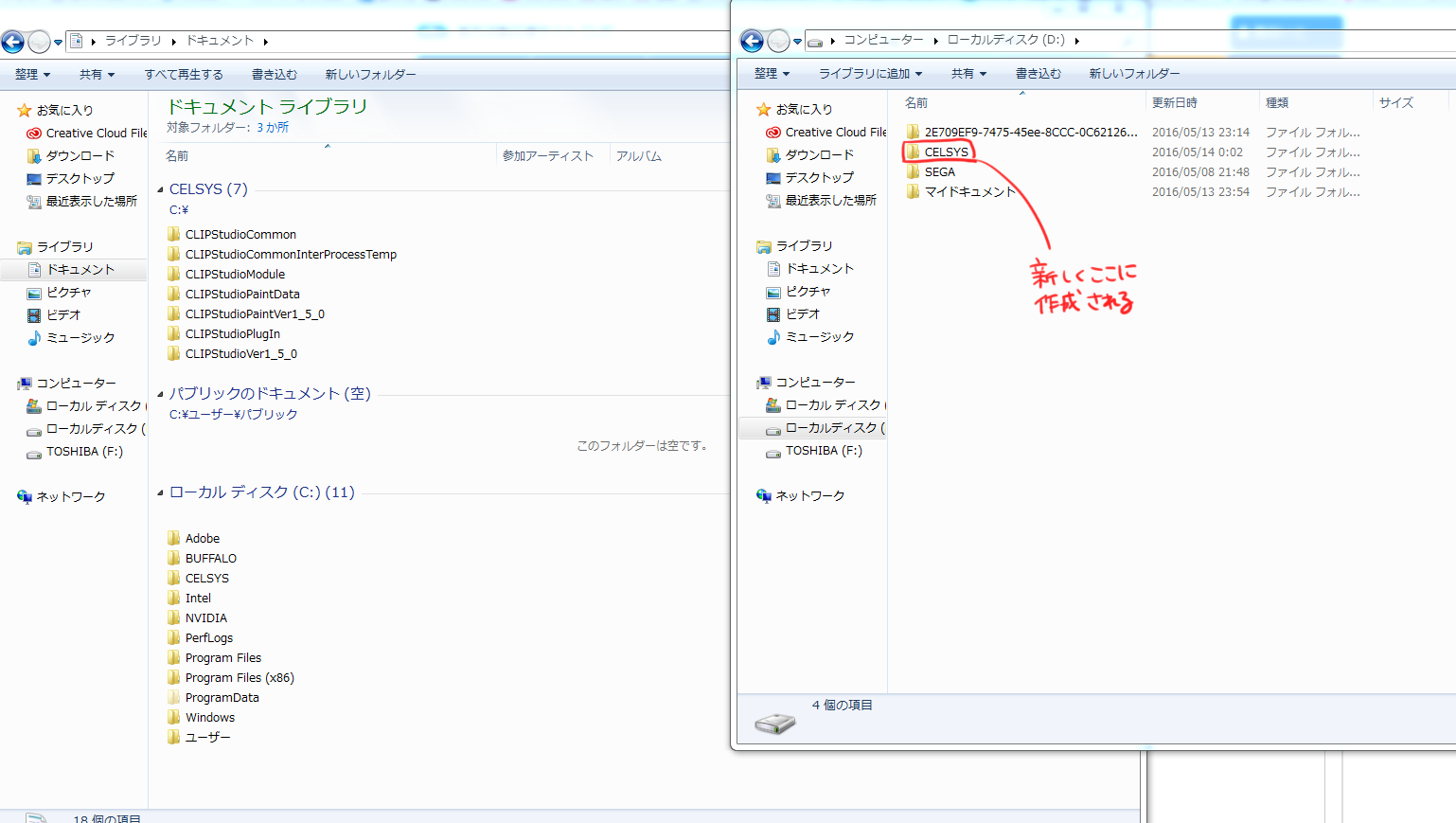
Task: Collapse the CELSYS (7) group
Action: coord(160,189)
